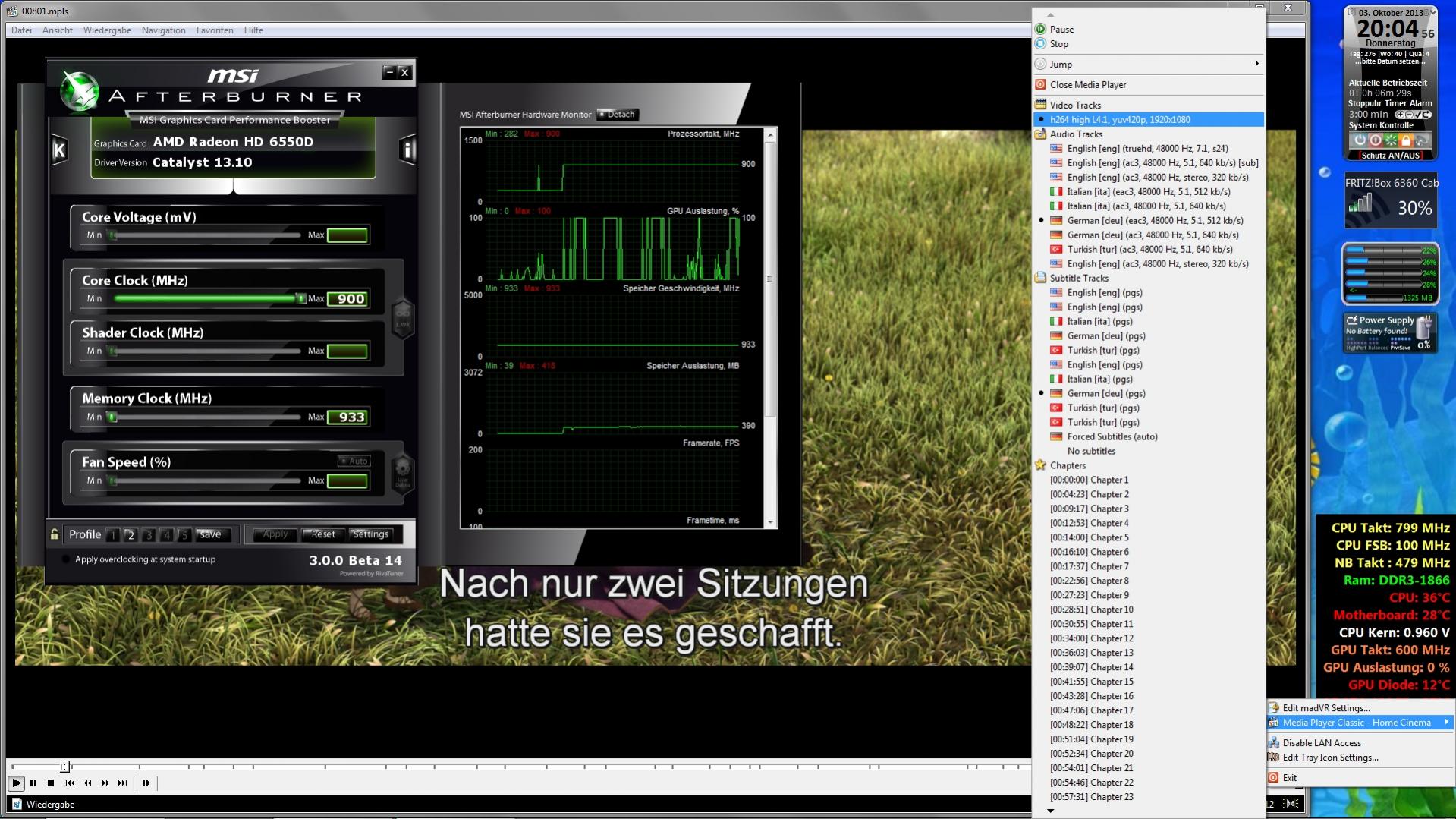Select h264 high L4.1 video track
Image resolution: width=1456 pixels, height=819 pixels.
(x=1149, y=119)
